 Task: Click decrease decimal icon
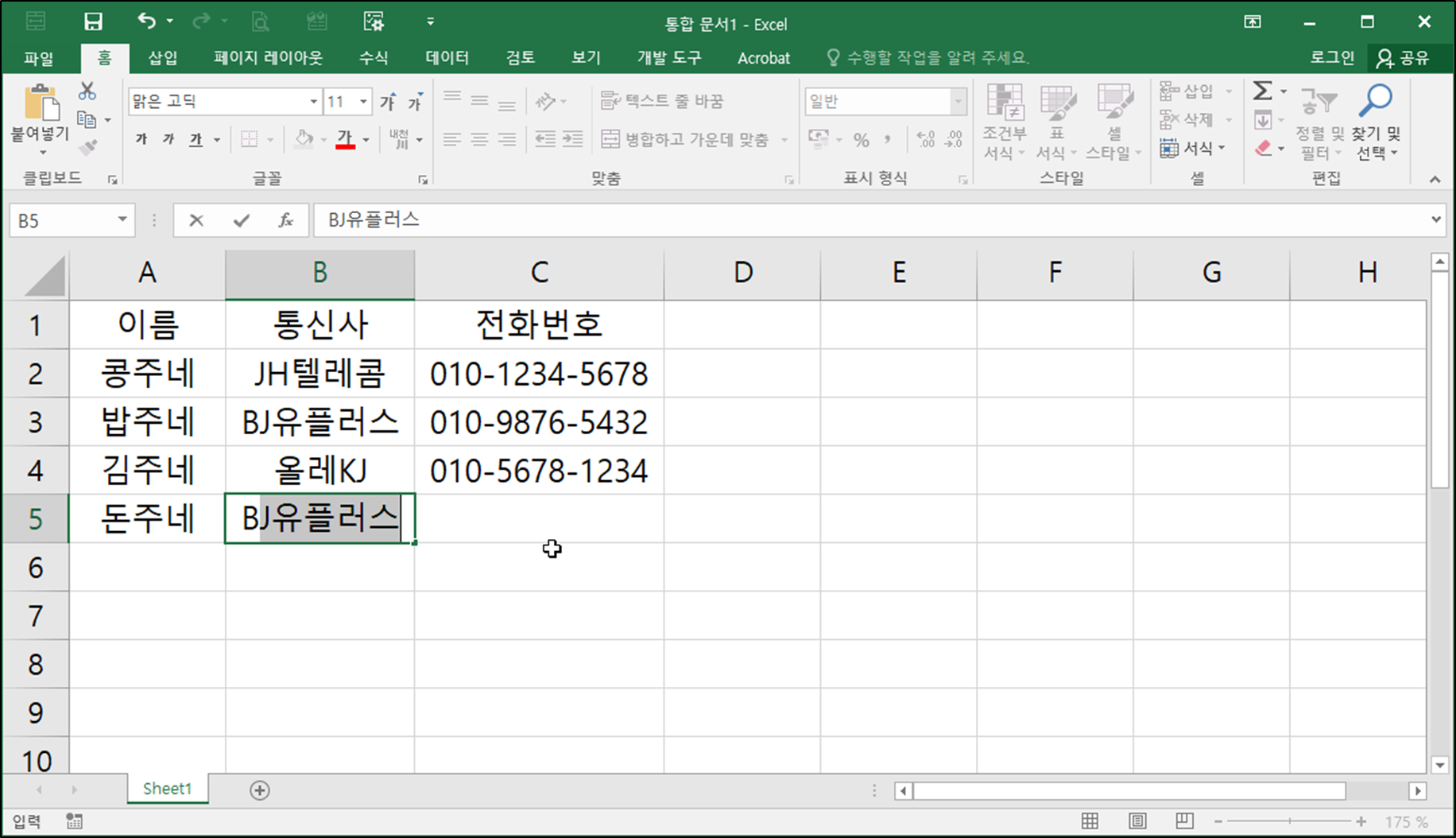(954, 140)
